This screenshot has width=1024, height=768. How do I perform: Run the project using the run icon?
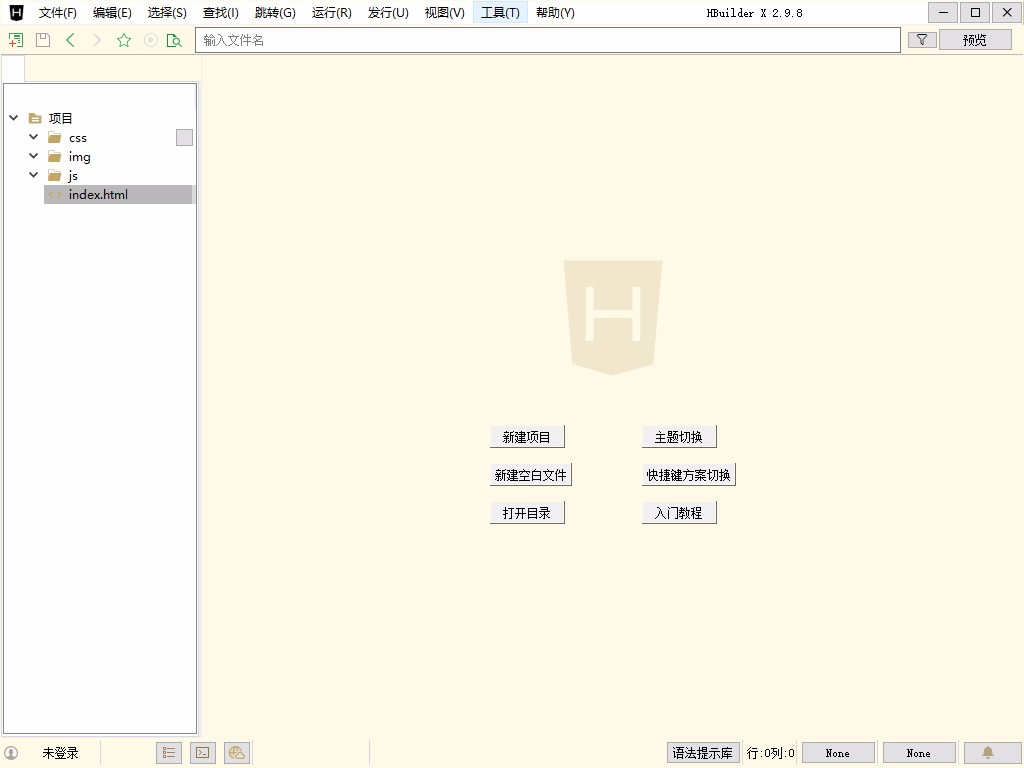tap(150, 39)
